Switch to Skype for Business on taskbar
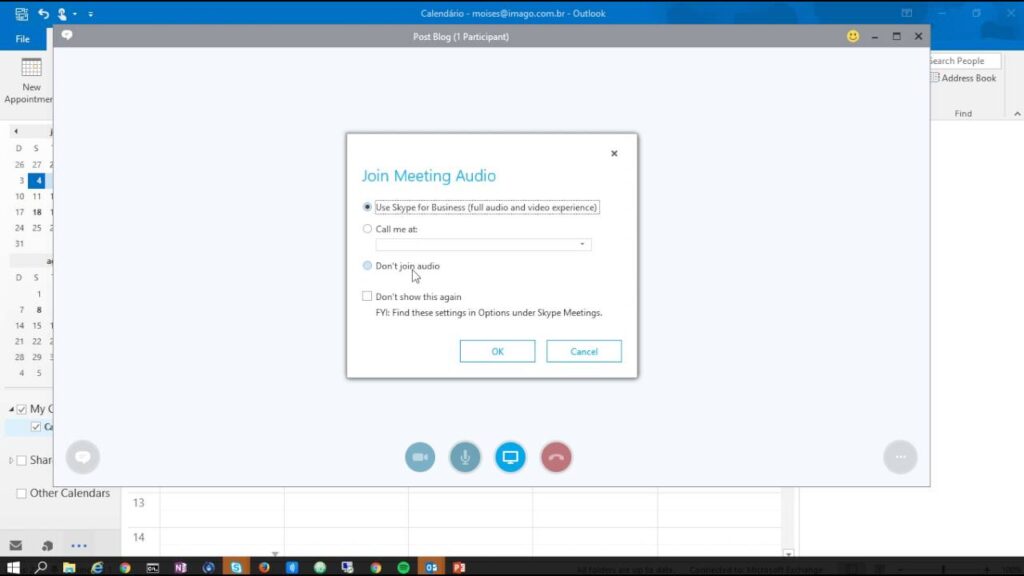 236,568
